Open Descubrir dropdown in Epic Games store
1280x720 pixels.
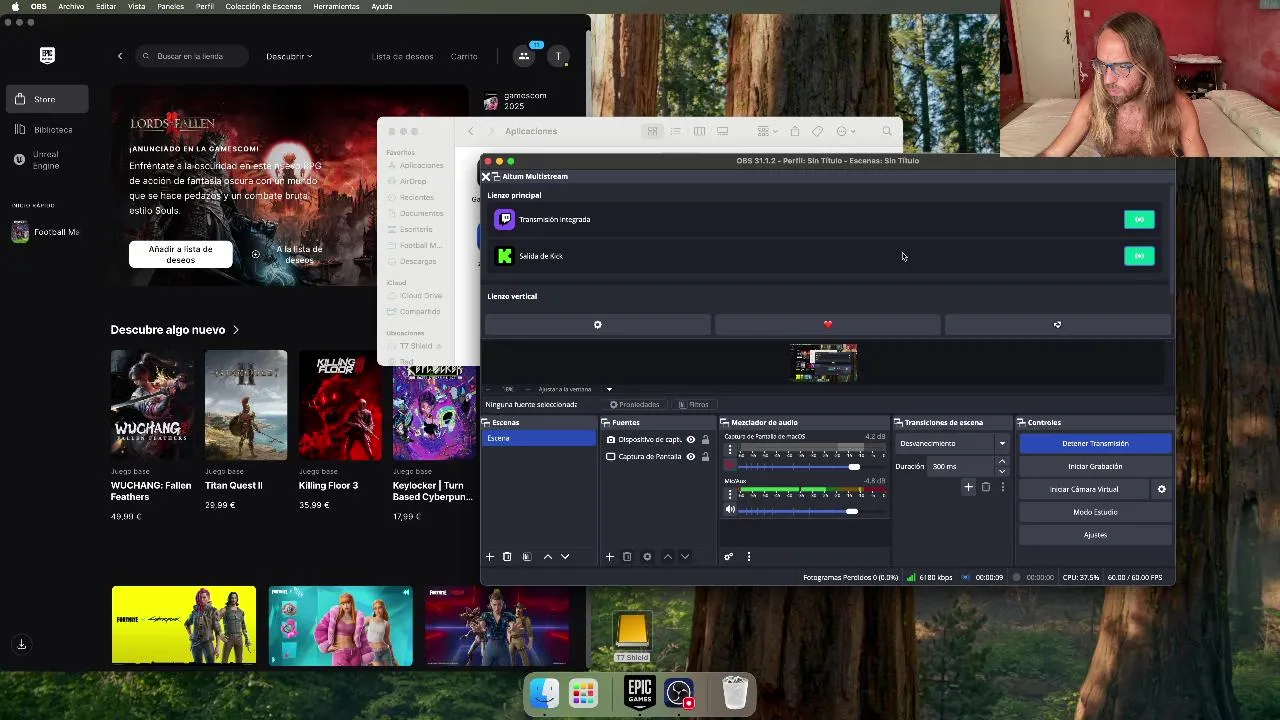click(x=289, y=56)
